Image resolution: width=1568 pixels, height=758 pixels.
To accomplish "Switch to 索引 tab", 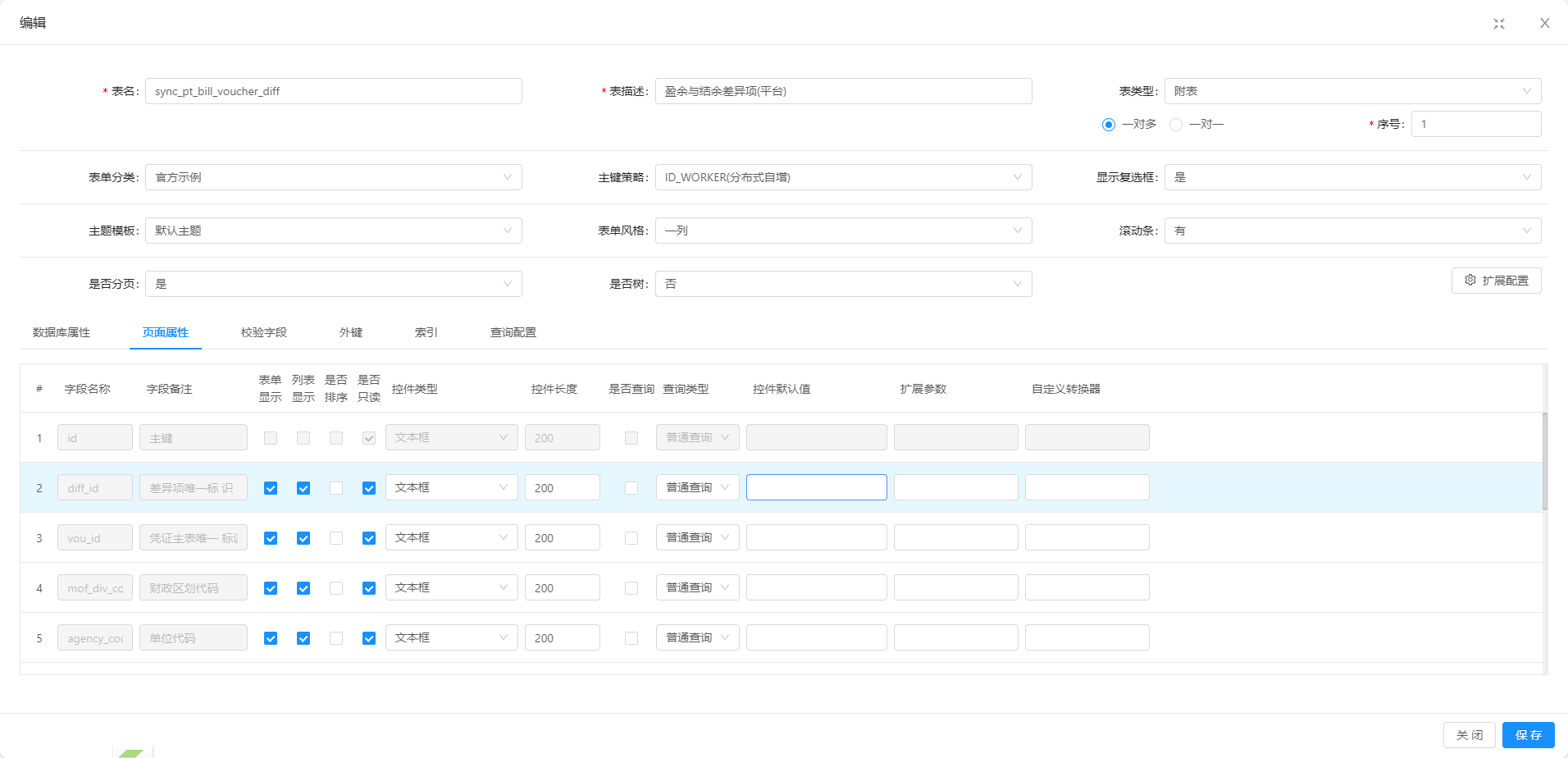I will (426, 332).
